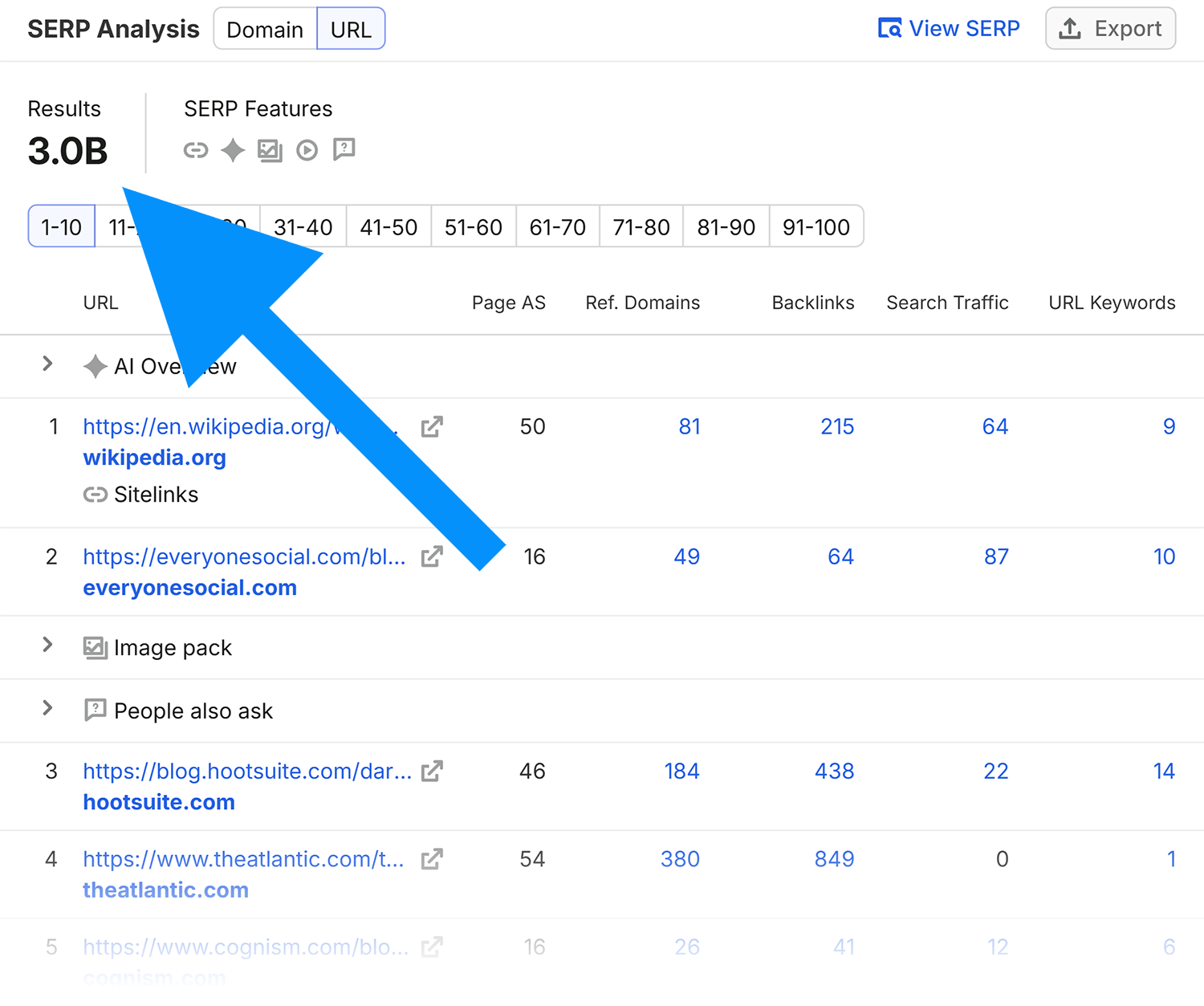Click wikipedia Backlinks value 215

(x=837, y=426)
